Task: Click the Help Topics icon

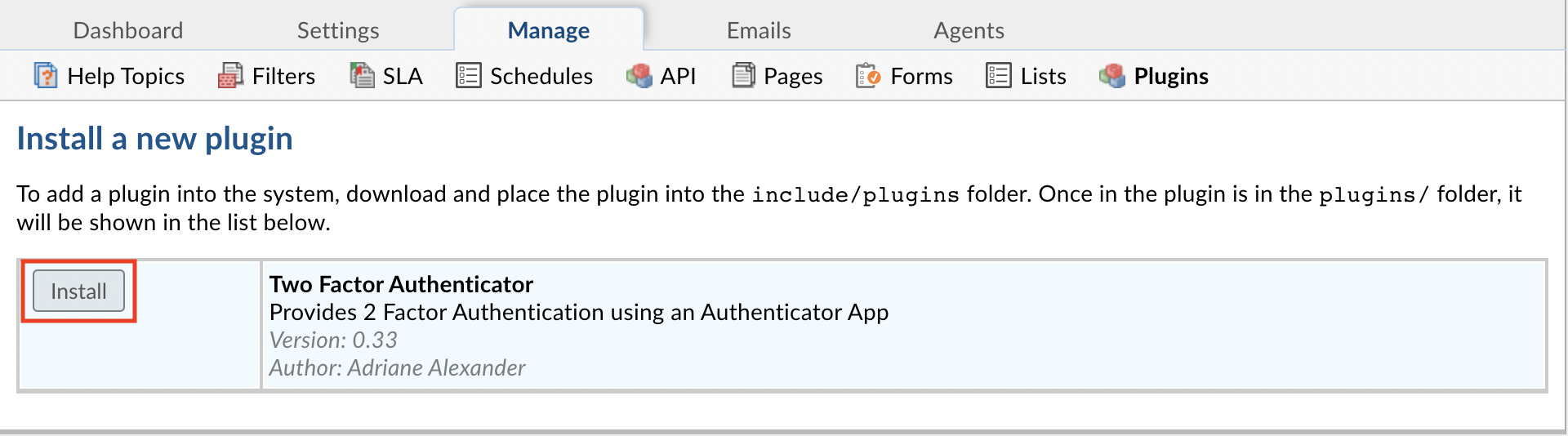Action: pos(45,75)
